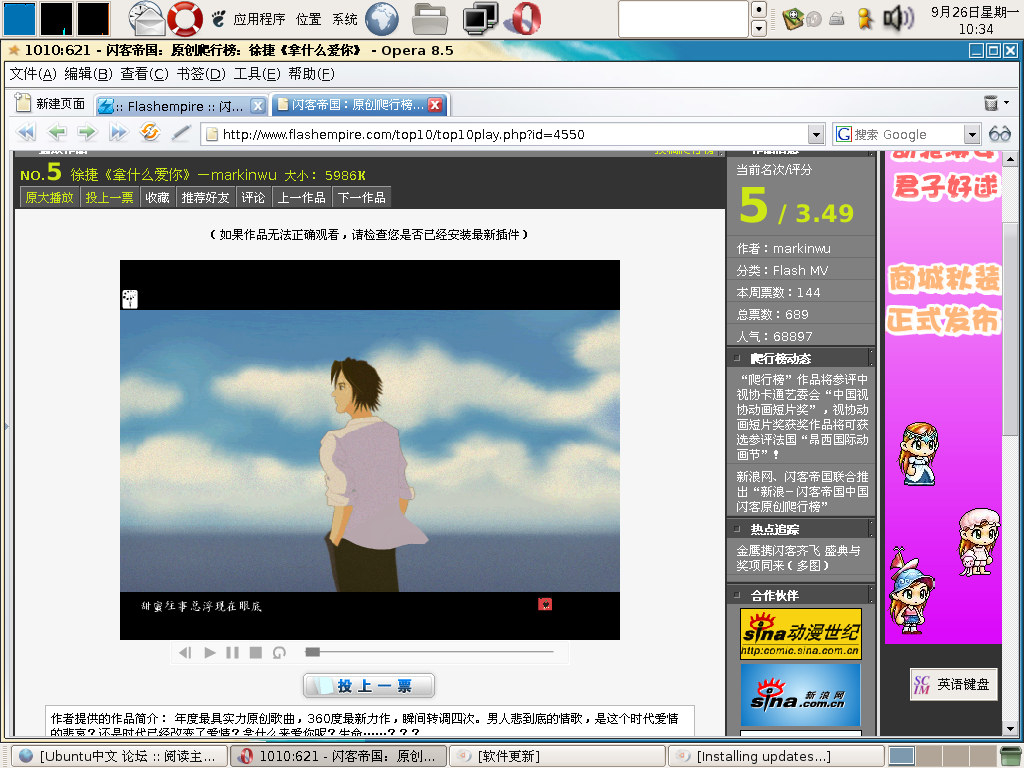The height and width of the screenshot is (768, 1024).
Task: Go forward with the green right arrow
Action: pos(87,133)
